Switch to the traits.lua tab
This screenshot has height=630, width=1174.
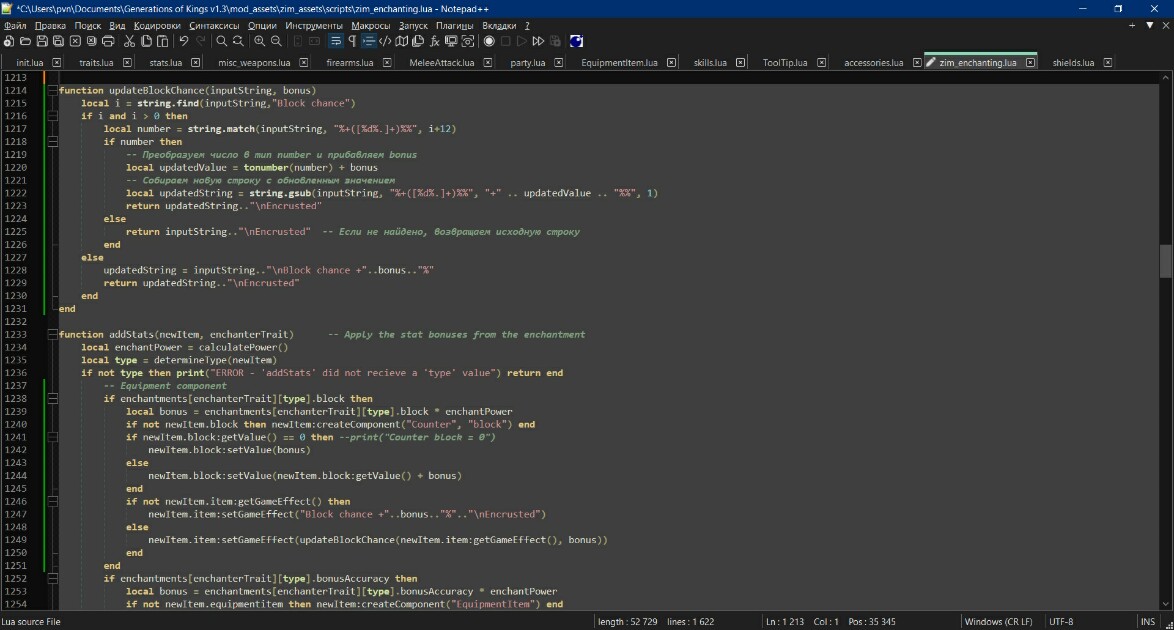tap(97, 63)
